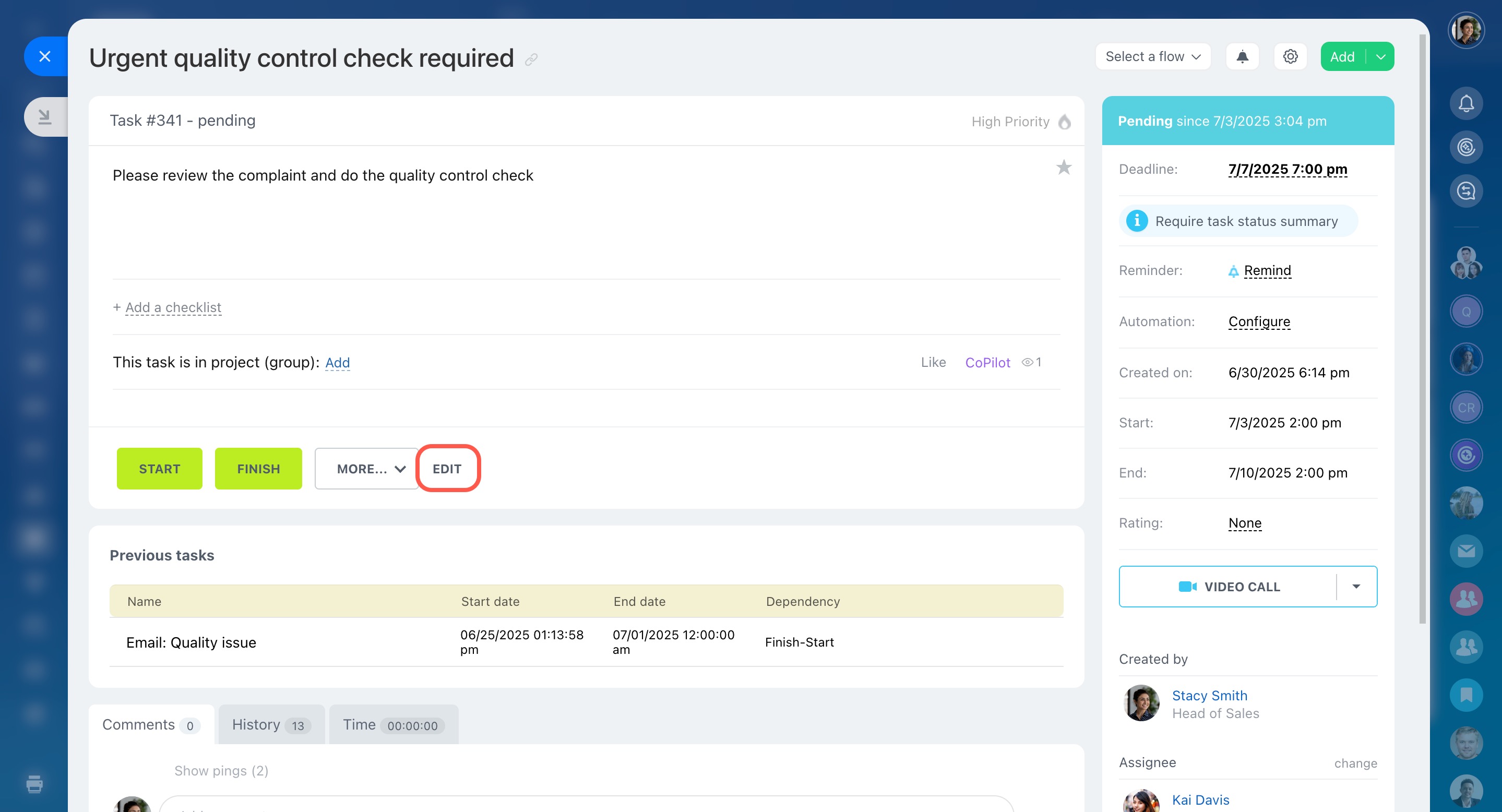Open Stacy Smith's profile
Image resolution: width=1502 pixels, height=812 pixels.
pos(1209,696)
